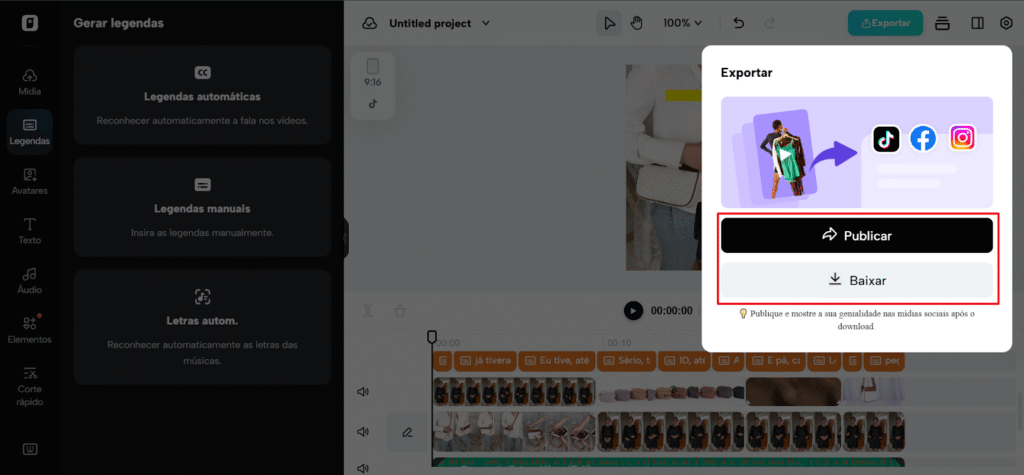
Task: Click the timeline playhead marker
Action: 432,336
